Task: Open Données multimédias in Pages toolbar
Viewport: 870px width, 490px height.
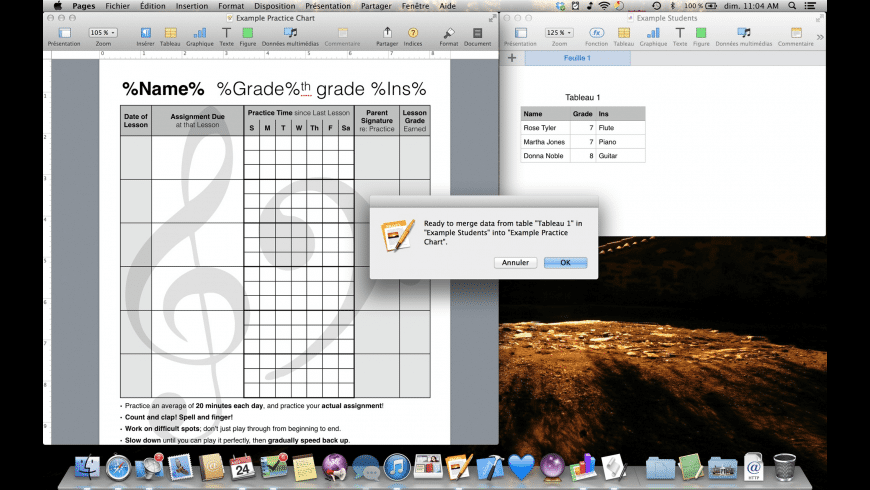Action: (290, 34)
